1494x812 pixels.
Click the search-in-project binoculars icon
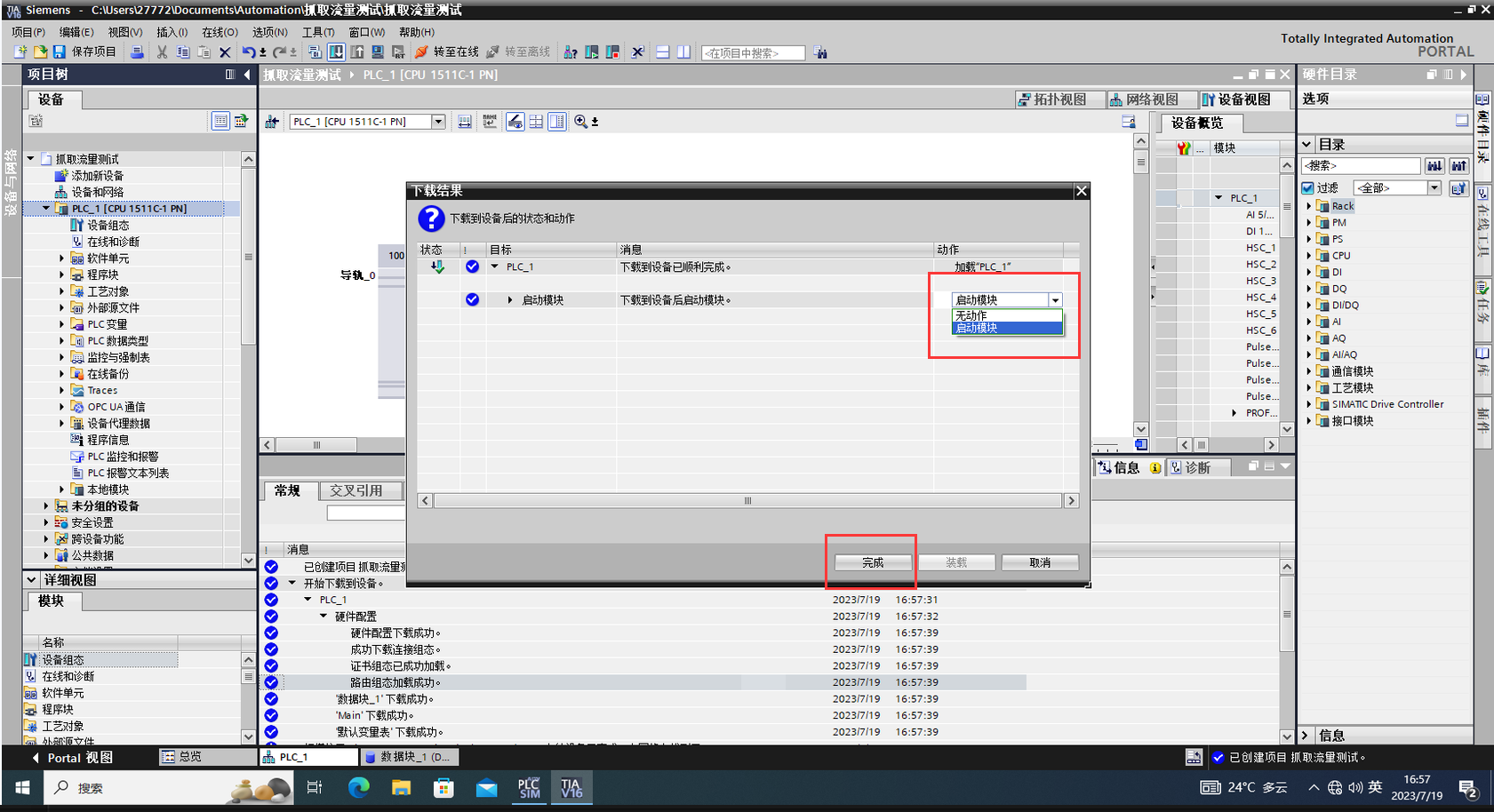click(x=820, y=52)
